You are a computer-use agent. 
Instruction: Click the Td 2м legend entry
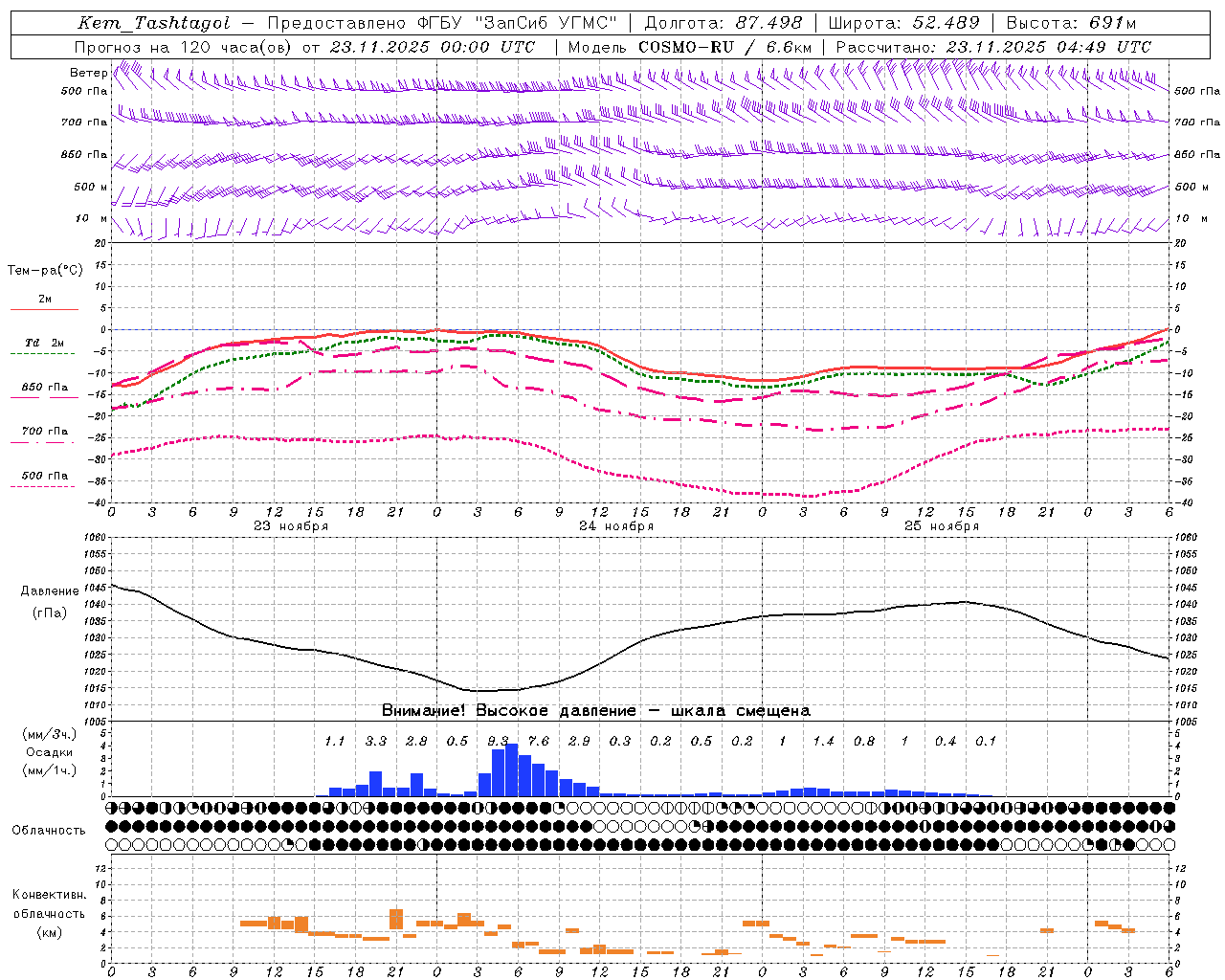click(45, 343)
